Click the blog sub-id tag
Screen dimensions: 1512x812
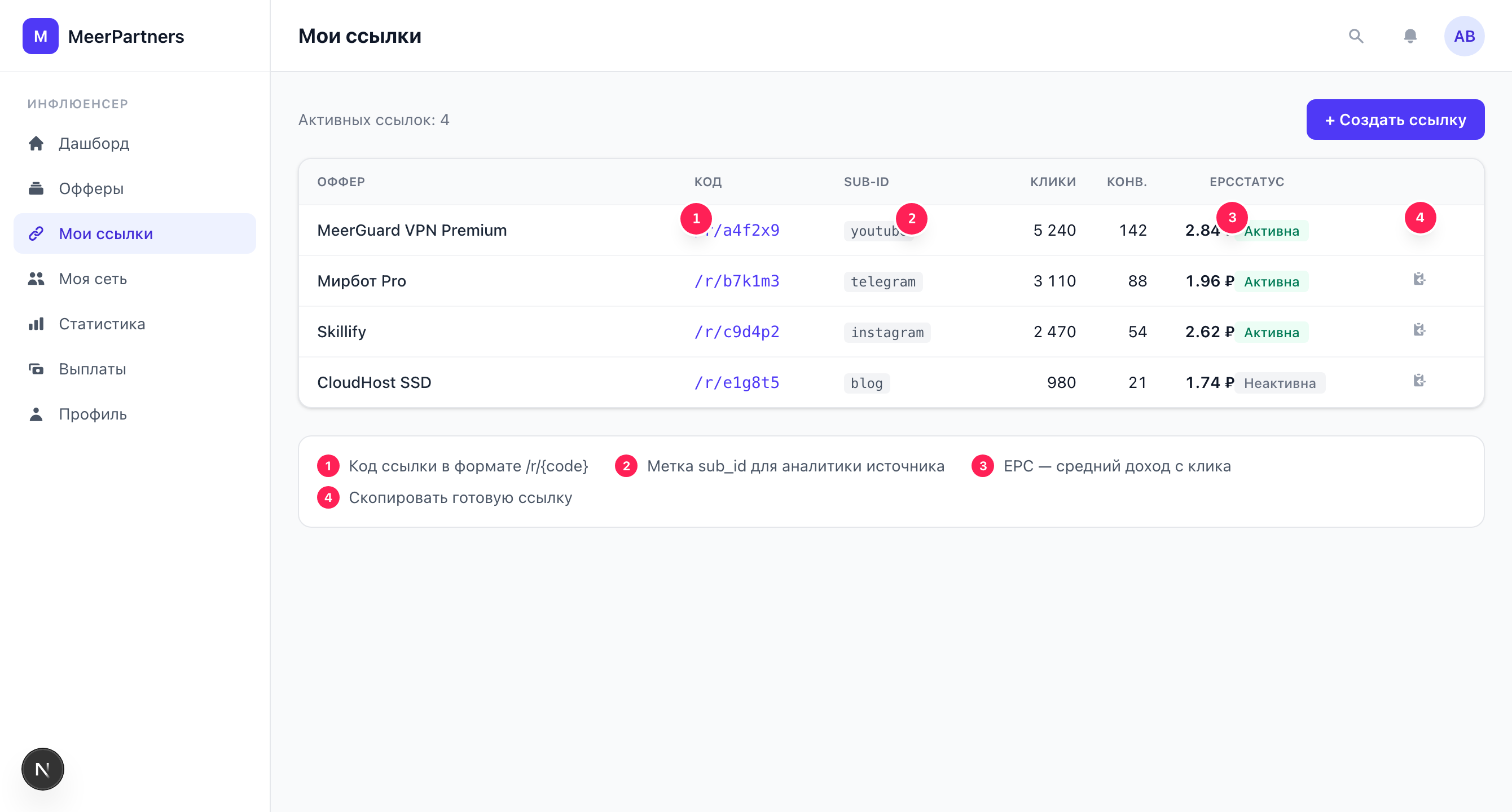(867, 383)
